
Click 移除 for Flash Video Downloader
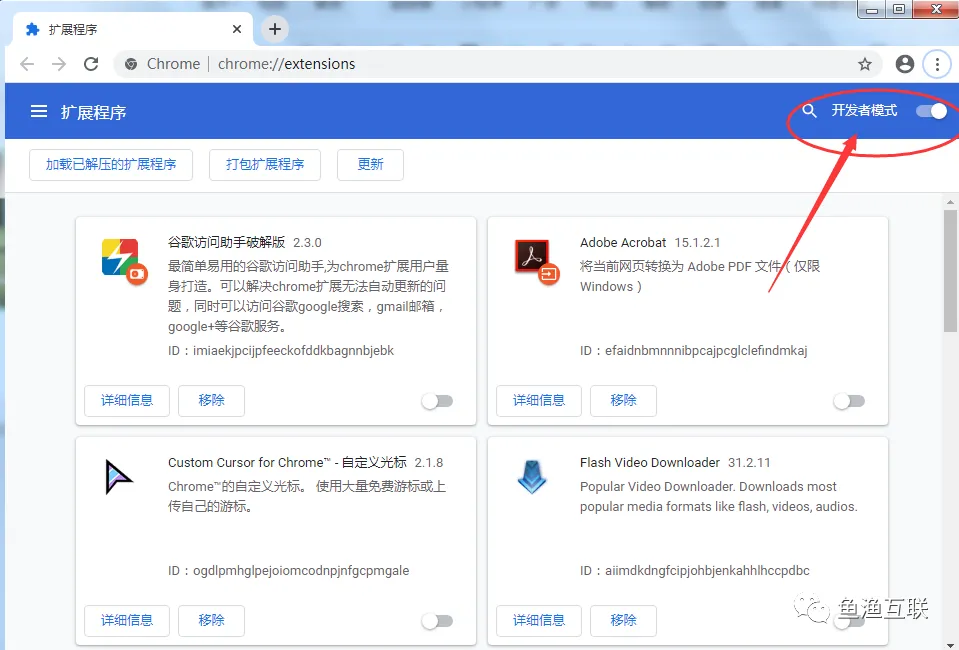coord(623,621)
